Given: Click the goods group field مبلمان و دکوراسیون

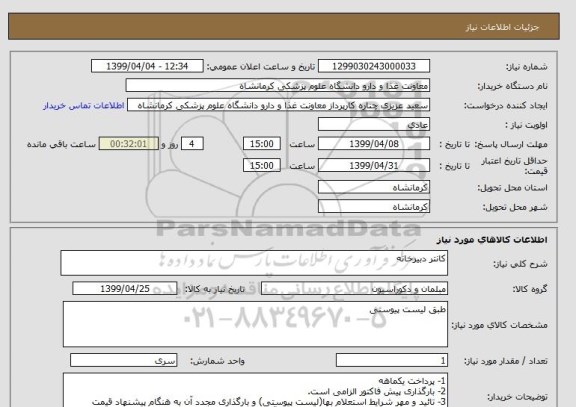Looking at the screenshot, I should 354,289.
